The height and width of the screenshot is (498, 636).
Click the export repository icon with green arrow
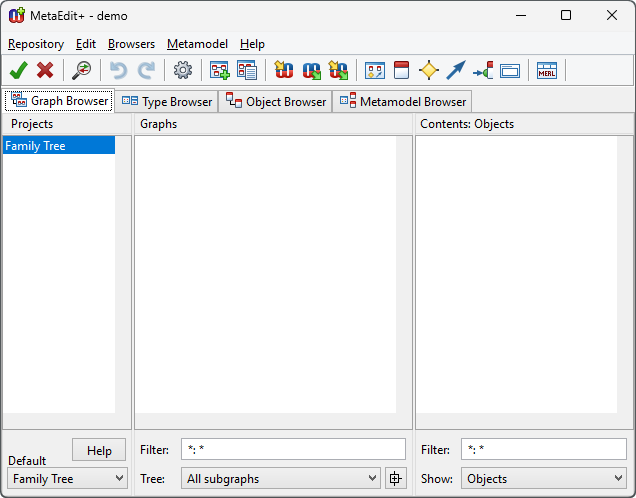pos(312,71)
